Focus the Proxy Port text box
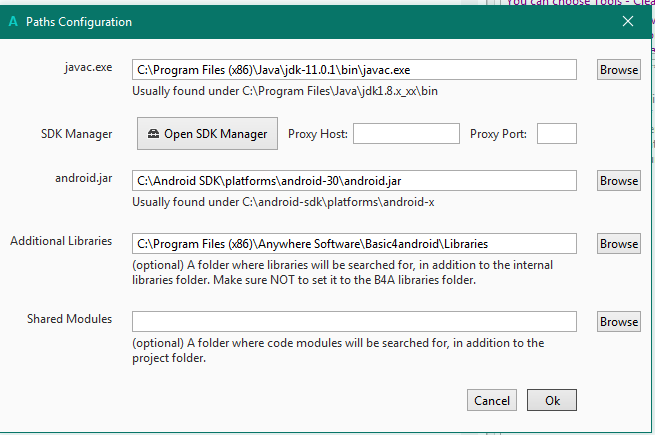The width and height of the screenshot is (655, 435). (557, 134)
